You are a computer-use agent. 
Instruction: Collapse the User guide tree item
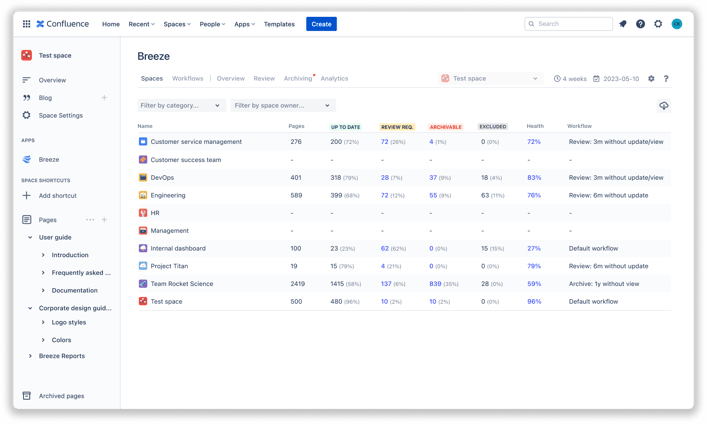point(30,237)
